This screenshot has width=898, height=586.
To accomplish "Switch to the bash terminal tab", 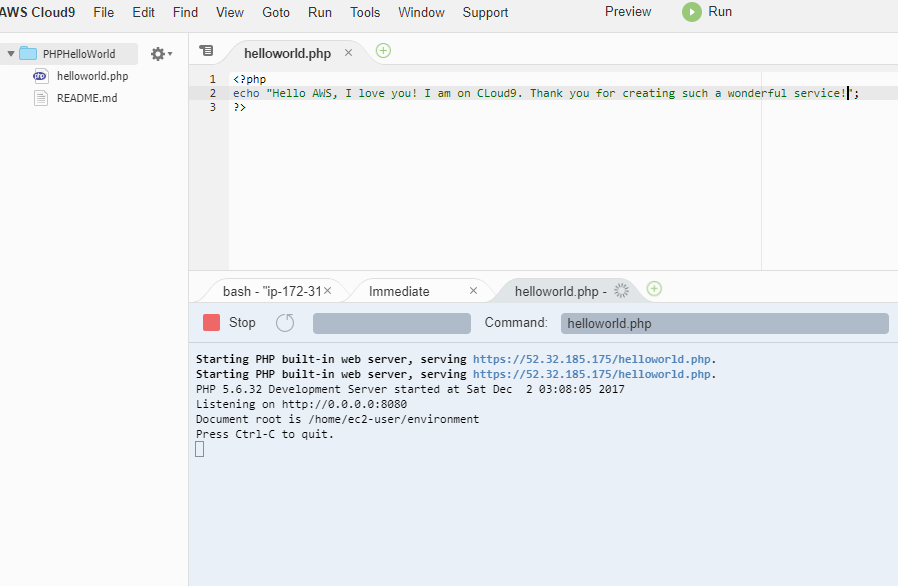I will (x=272, y=292).
